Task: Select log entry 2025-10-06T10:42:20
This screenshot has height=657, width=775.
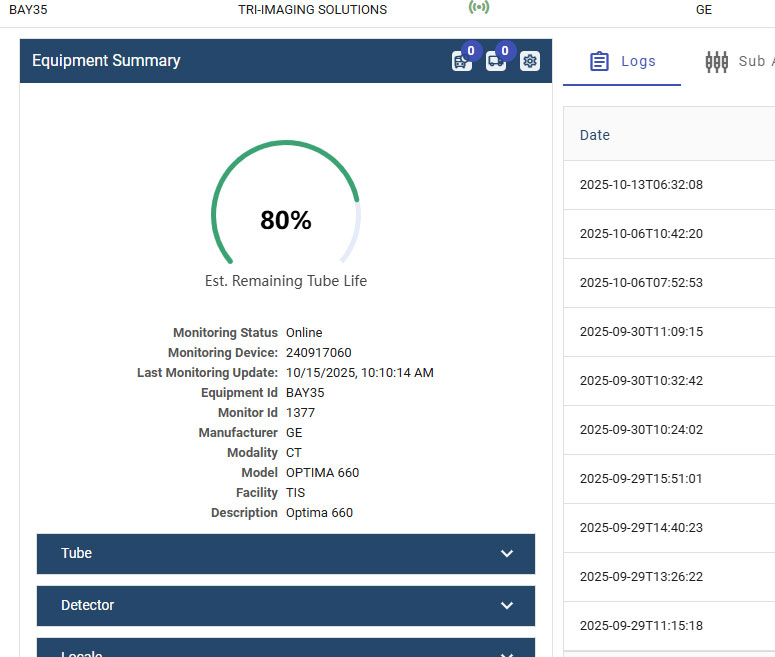Action: point(641,234)
